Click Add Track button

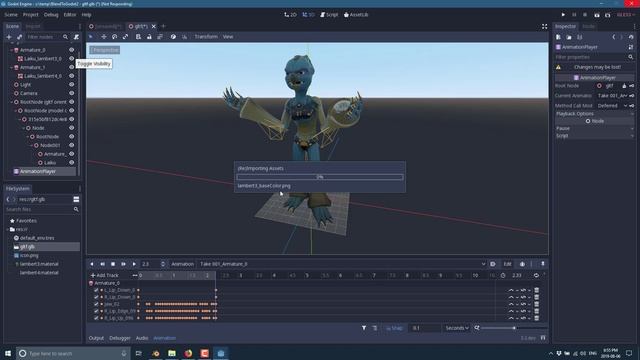[x=105, y=276]
